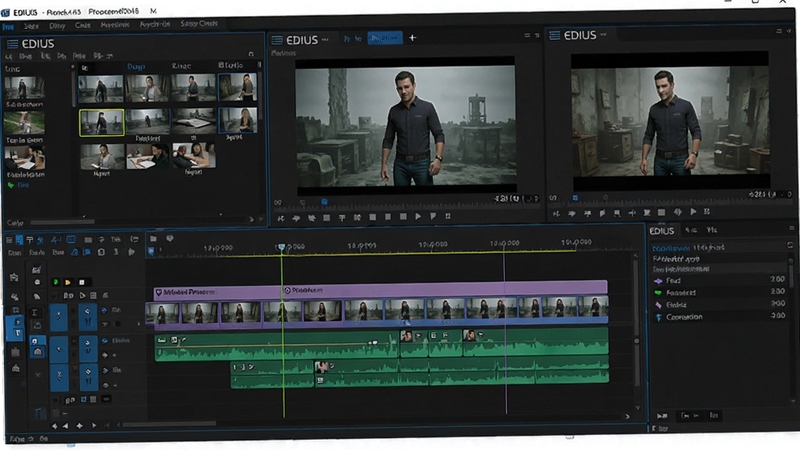Click the last icon in right monitor controls
This screenshot has width=800, height=450.
[x=707, y=211]
